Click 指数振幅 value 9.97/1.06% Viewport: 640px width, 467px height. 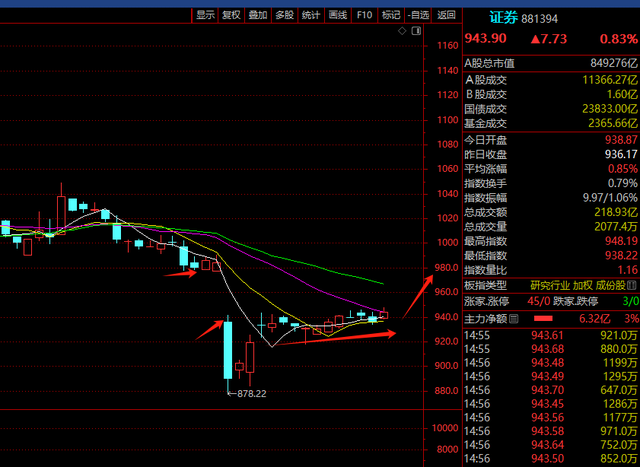[610, 198]
